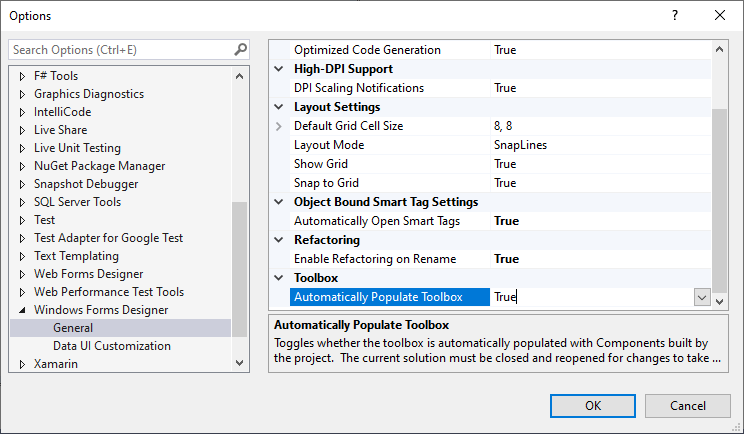
Task: Collapse the Refactoring category
Action: 279,240
